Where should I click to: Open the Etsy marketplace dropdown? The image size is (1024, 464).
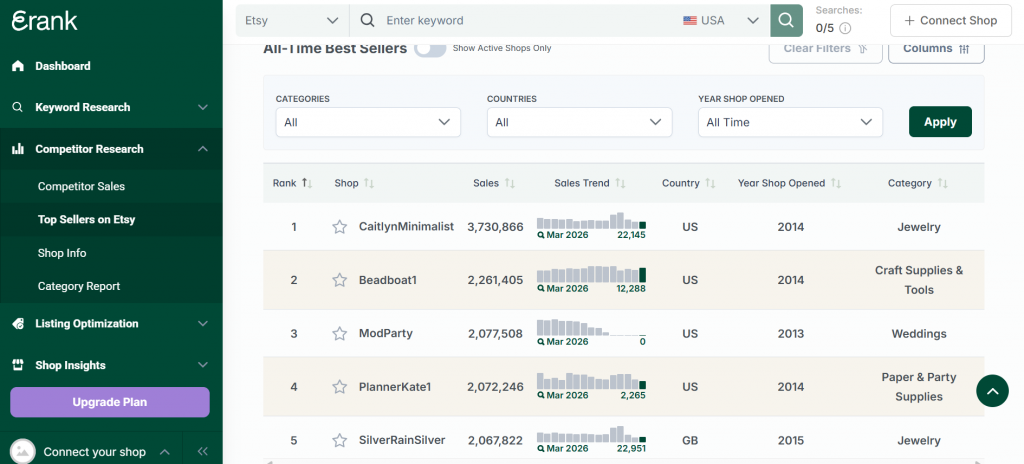(293, 20)
